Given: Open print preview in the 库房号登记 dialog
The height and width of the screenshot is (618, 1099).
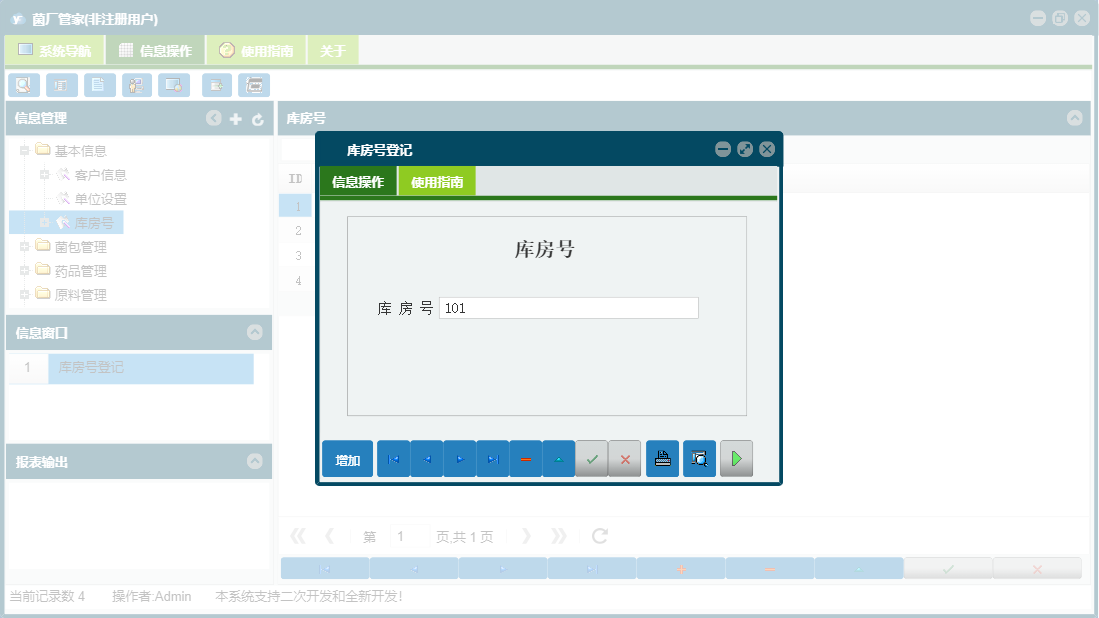Looking at the screenshot, I should tap(699, 458).
